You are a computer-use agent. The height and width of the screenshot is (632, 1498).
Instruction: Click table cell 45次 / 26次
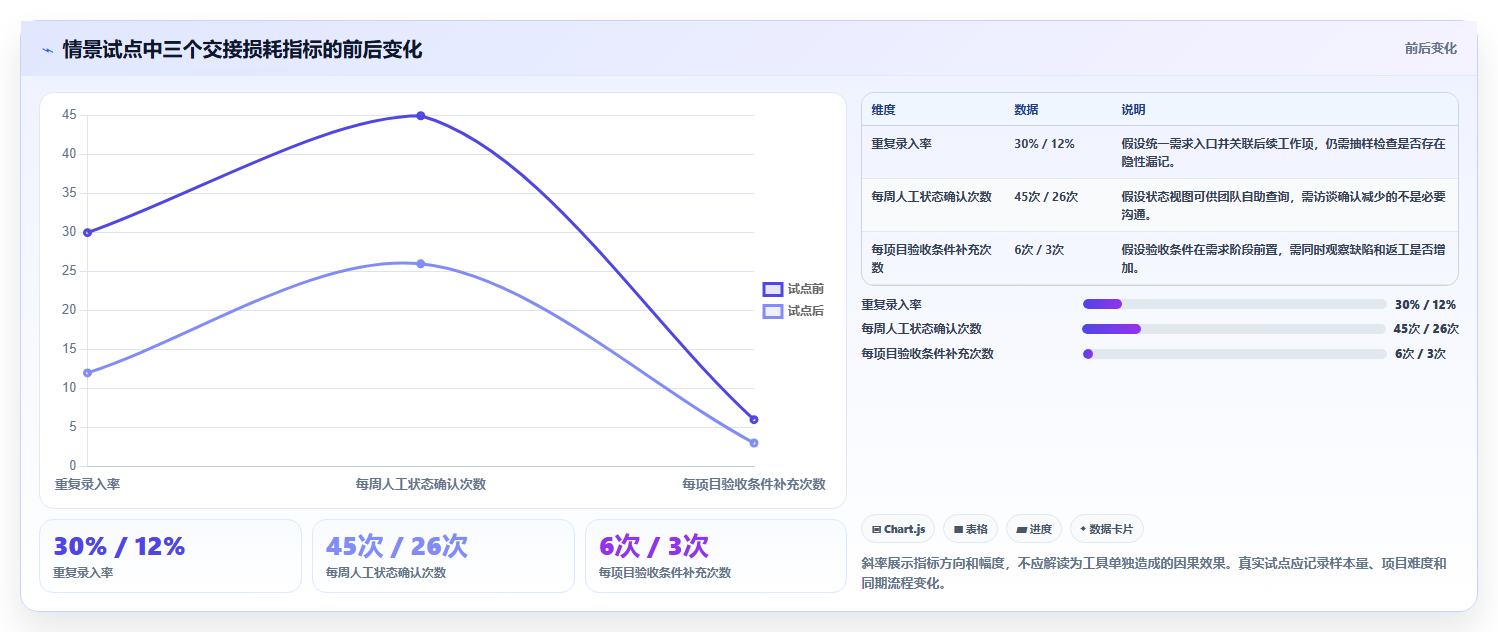1046,197
